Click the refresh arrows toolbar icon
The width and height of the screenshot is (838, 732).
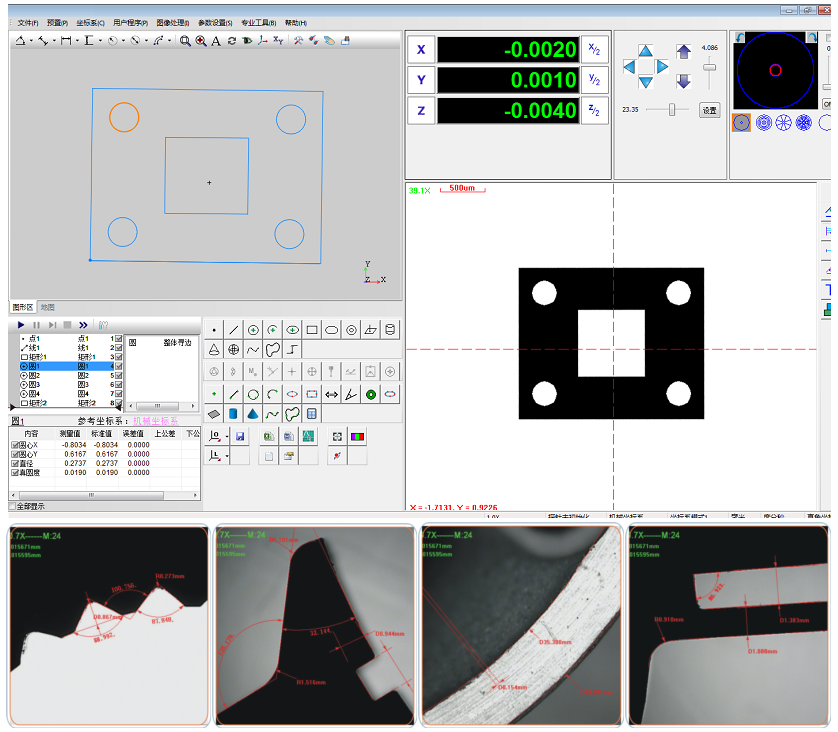(x=232, y=41)
